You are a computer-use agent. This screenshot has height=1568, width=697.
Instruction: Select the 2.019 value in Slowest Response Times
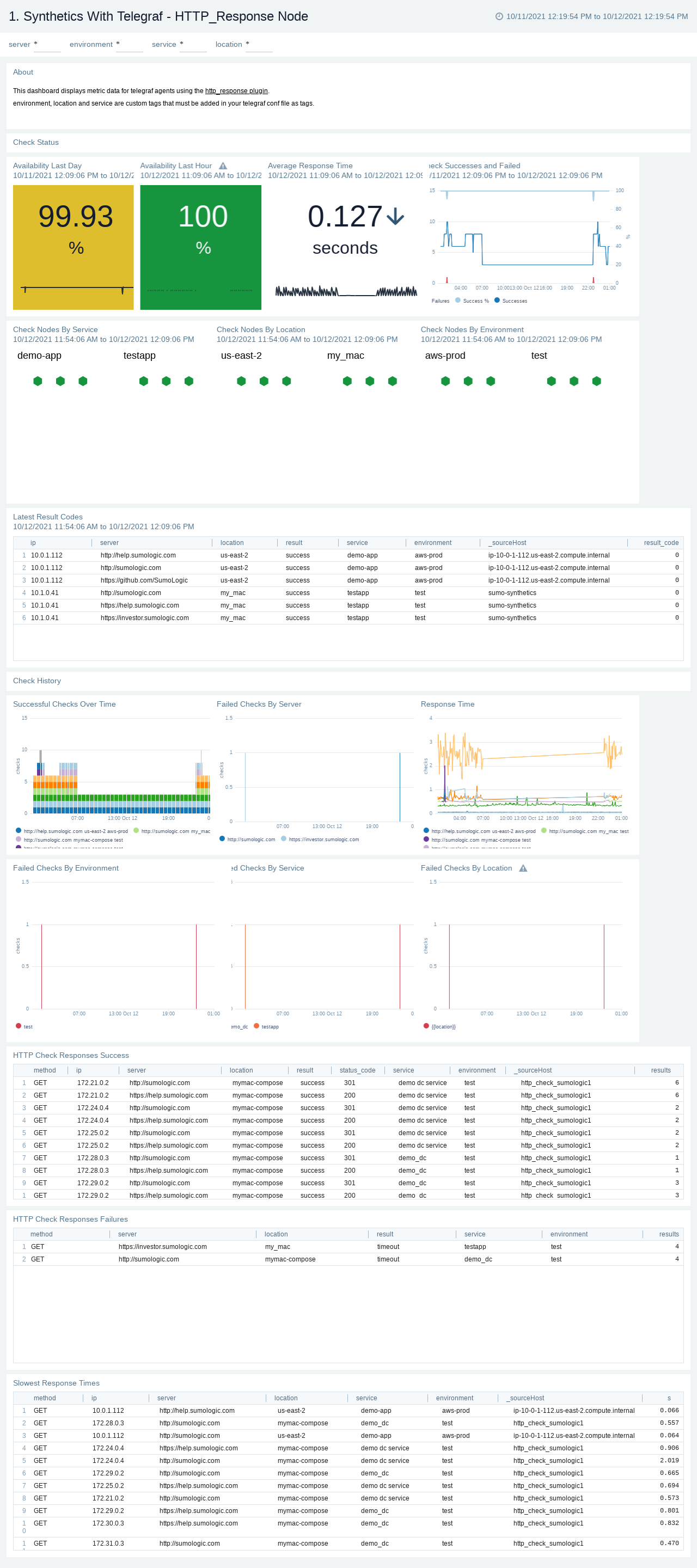point(669,1460)
